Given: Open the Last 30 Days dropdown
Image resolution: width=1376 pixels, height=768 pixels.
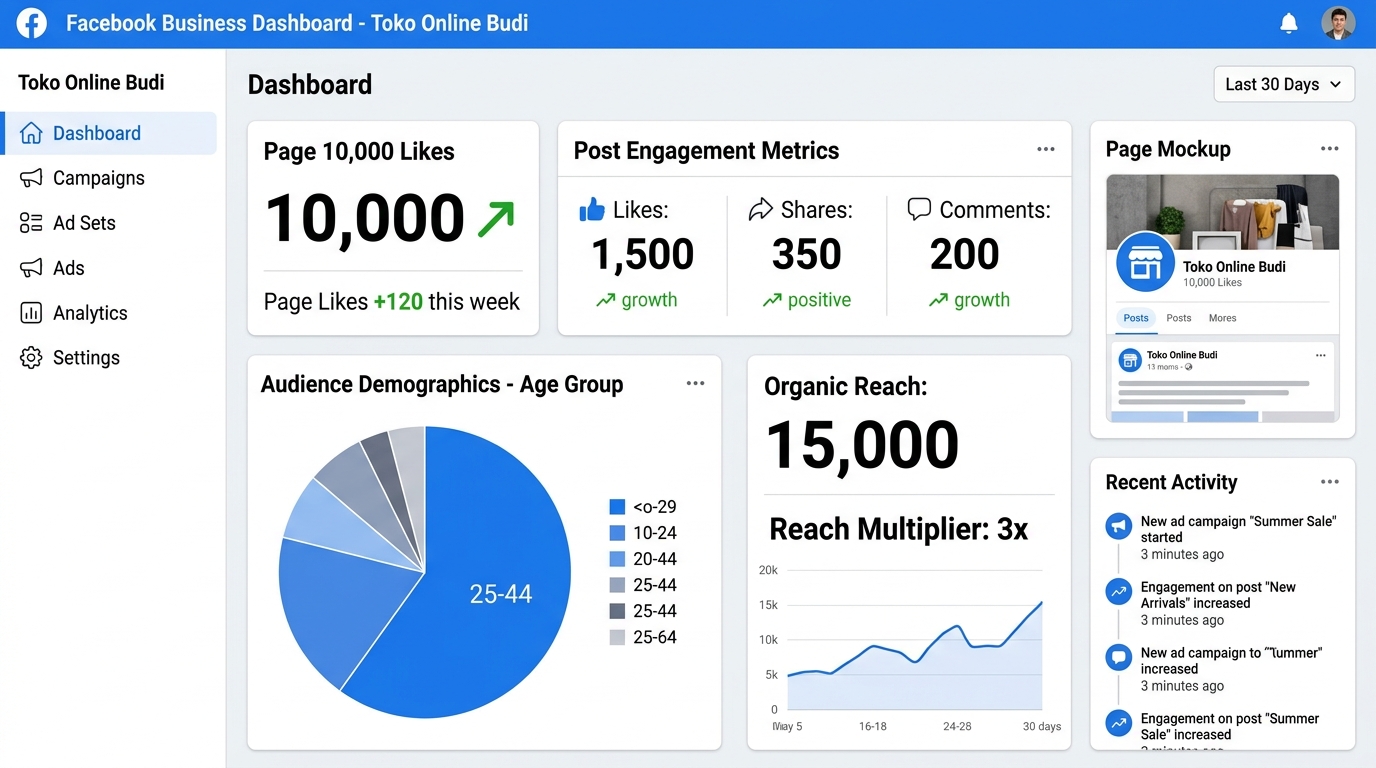Looking at the screenshot, I should pyautogui.click(x=1284, y=84).
